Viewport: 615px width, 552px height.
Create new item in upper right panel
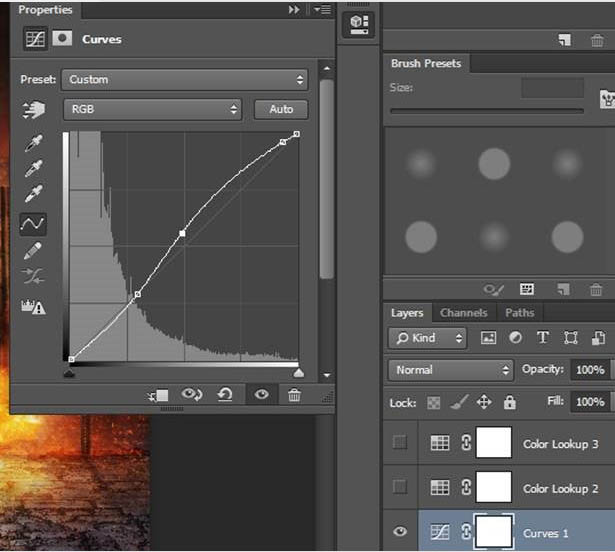pyautogui.click(x=565, y=40)
